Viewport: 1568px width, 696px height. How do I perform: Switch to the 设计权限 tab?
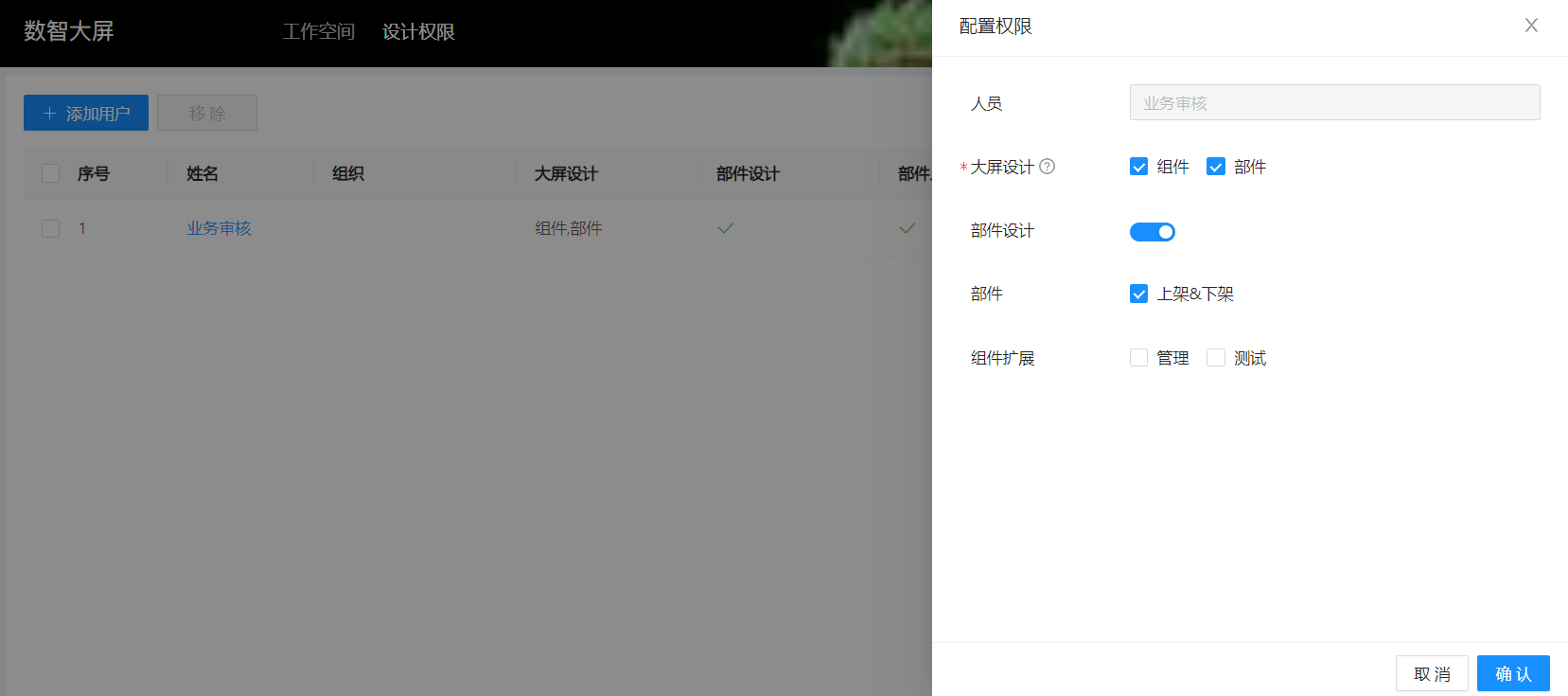click(x=418, y=31)
